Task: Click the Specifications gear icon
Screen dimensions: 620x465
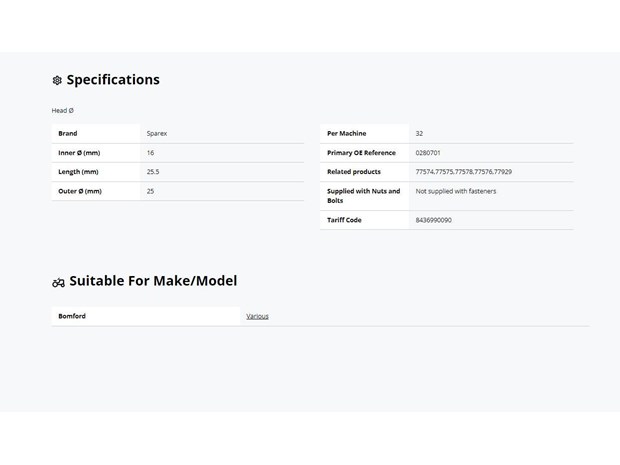Action: pyautogui.click(x=57, y=80)
